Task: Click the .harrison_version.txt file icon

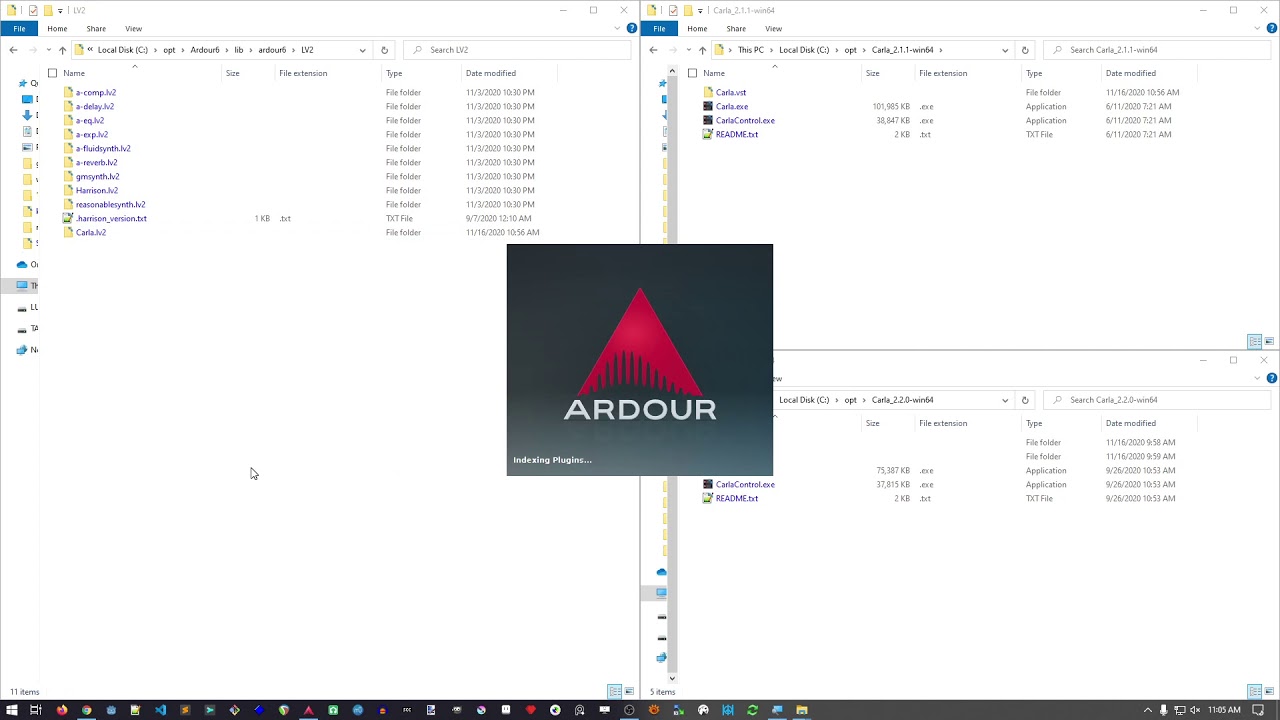Action: pyautogui.click(x=68, y=218)
